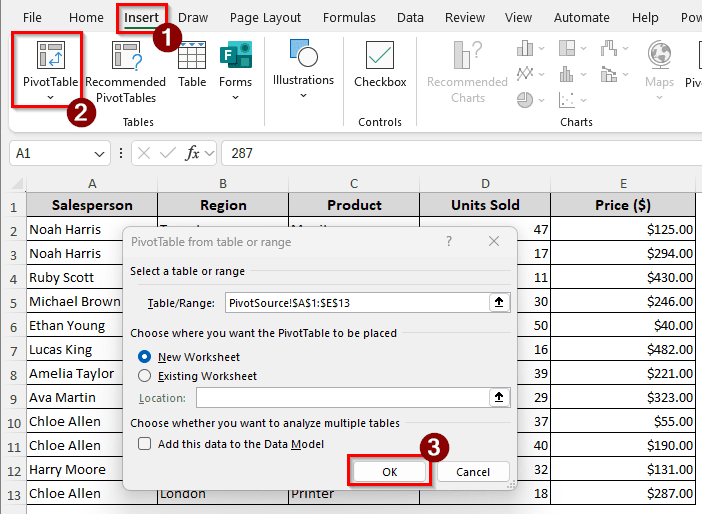702x514 pixels.
Task: Click the PivotTable icon in the ribbon
Action: (51, 55)
